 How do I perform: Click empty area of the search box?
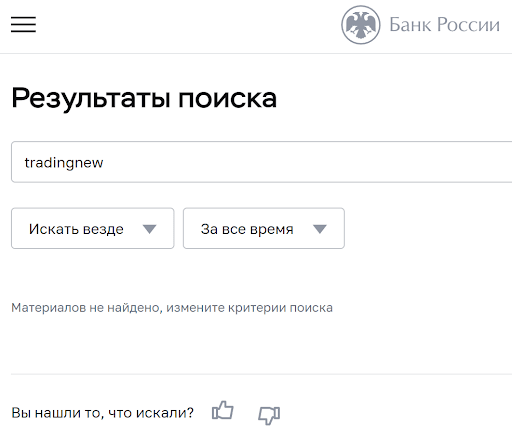tap(300, 162)
